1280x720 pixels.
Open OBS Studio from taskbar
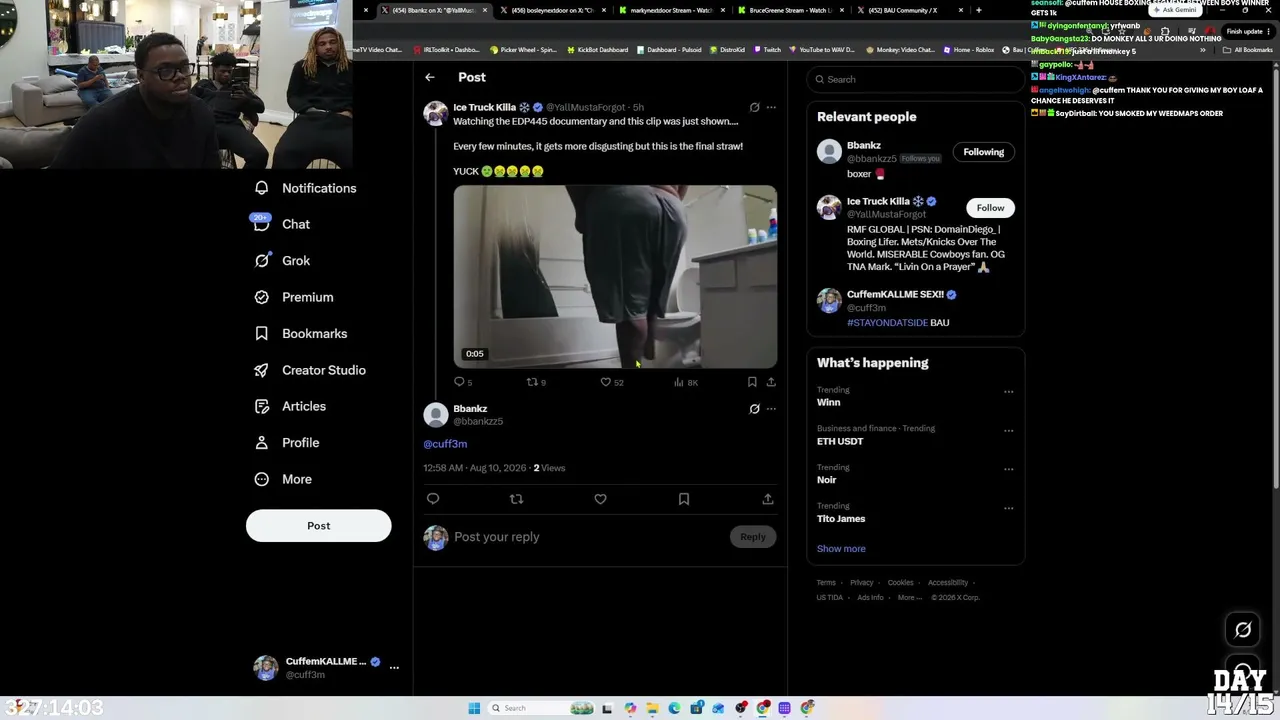741,708
